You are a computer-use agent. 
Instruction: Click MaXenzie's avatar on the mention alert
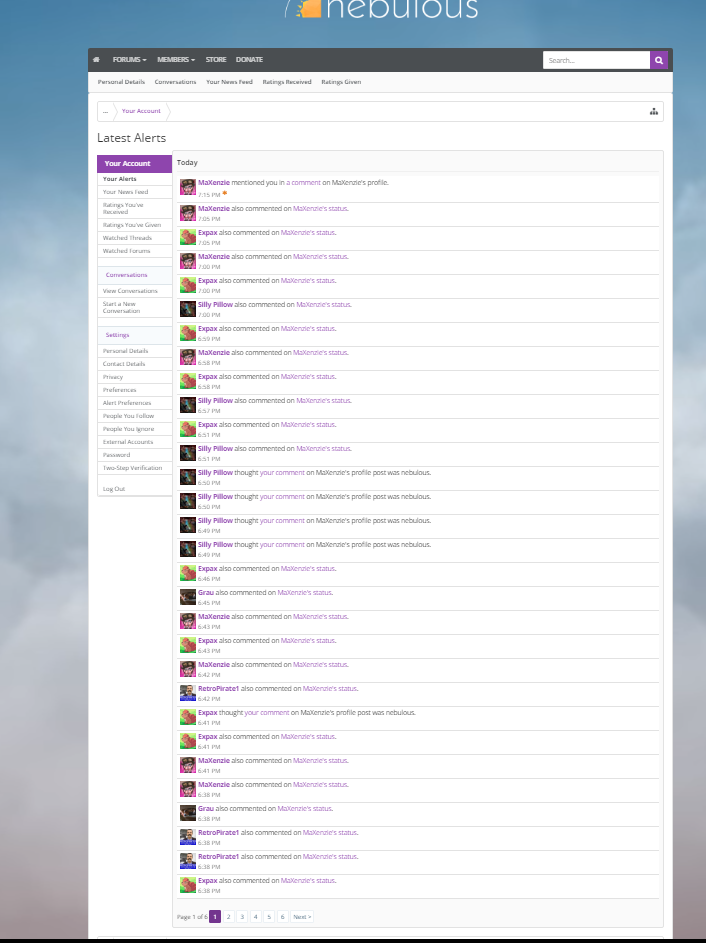click(x=188, y=186)
